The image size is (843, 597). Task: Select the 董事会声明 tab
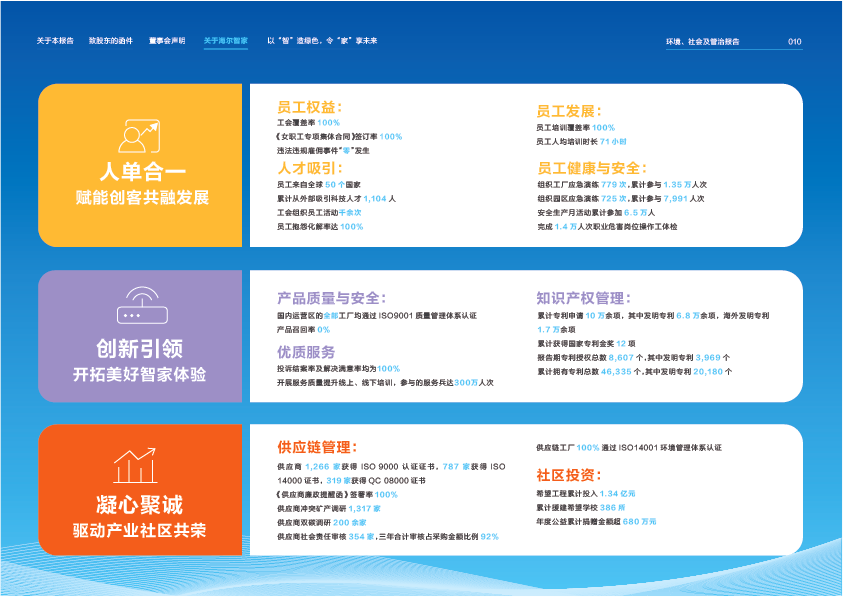167,41
